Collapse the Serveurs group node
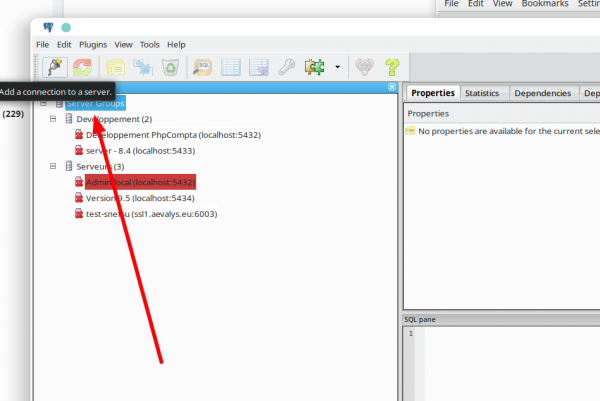 [x=53, y=166]
